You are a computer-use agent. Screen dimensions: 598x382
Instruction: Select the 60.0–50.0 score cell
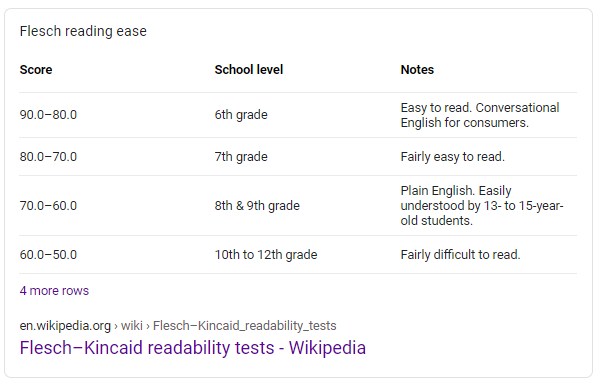click(48, 255)
